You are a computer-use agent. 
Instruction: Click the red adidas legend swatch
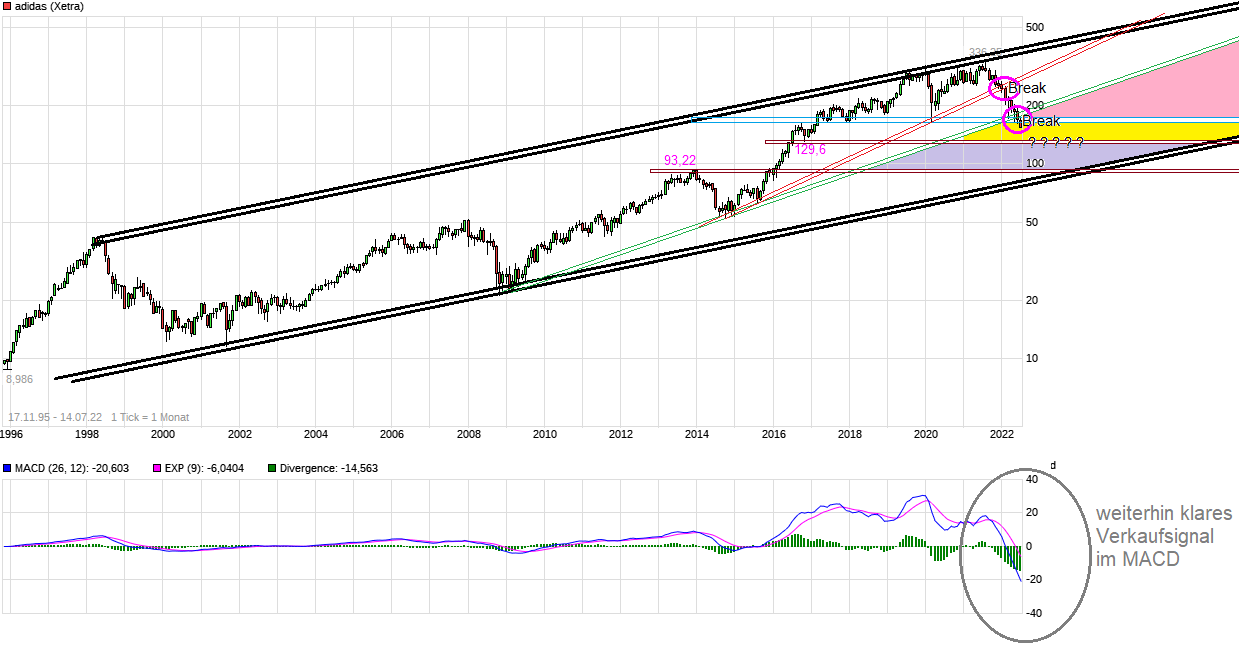point(8,7)
